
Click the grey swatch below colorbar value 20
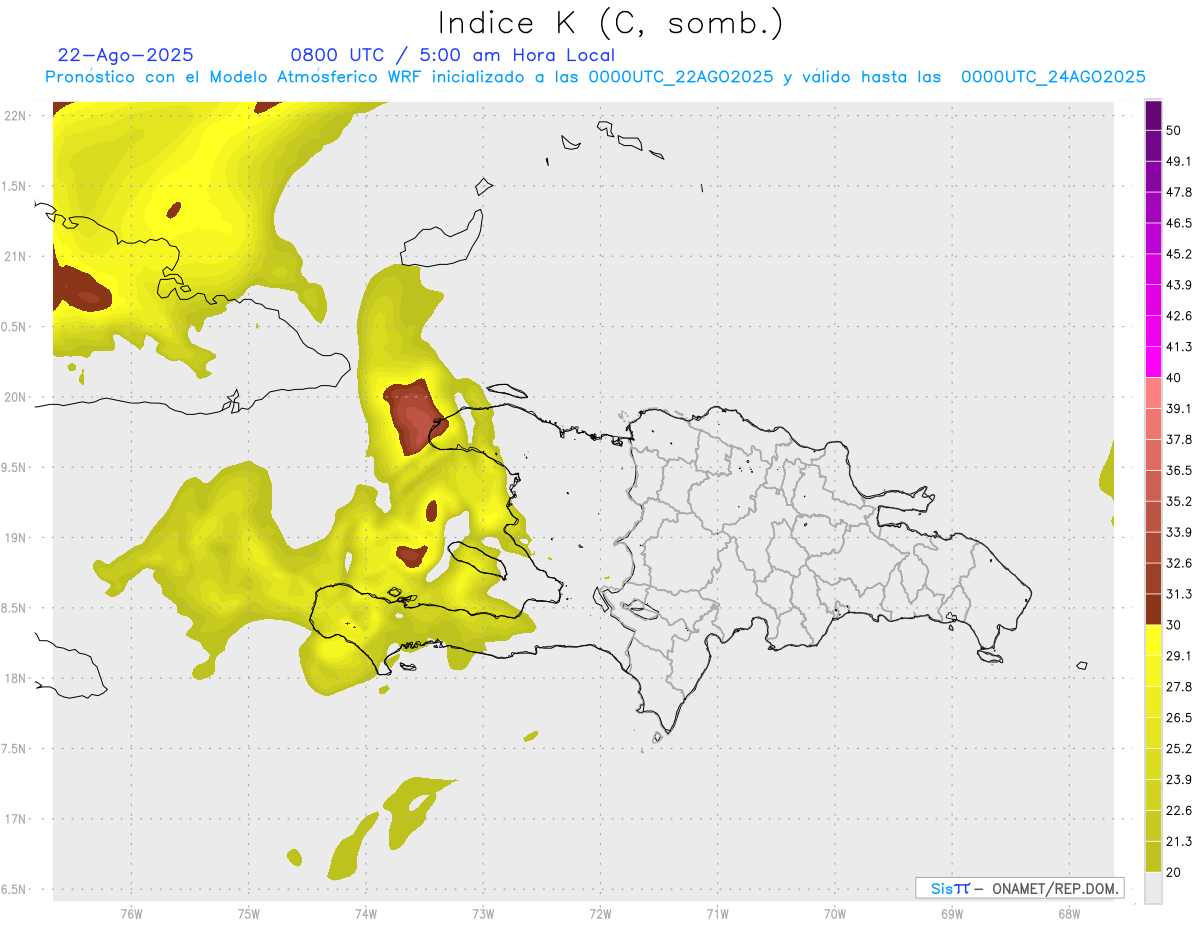point(1153,888)
